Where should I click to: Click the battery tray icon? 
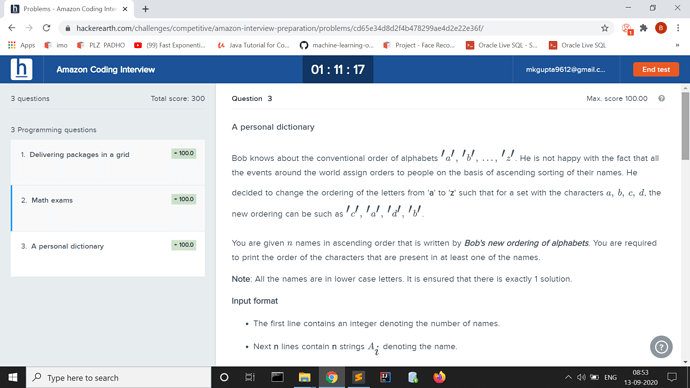595,377
